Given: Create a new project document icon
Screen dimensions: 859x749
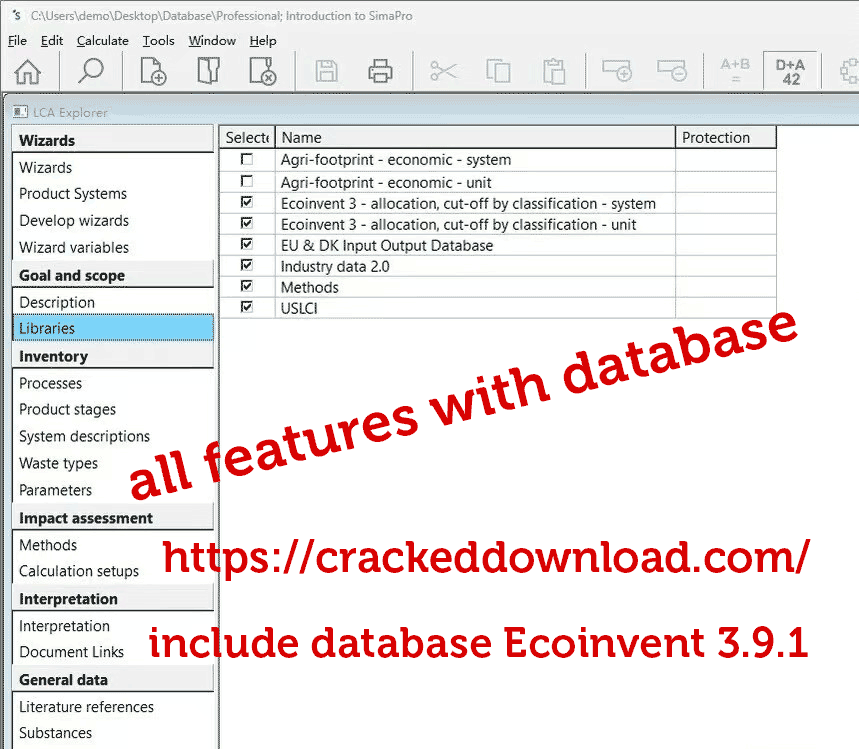Looking at the screenshot, I should tap(153, 71).
